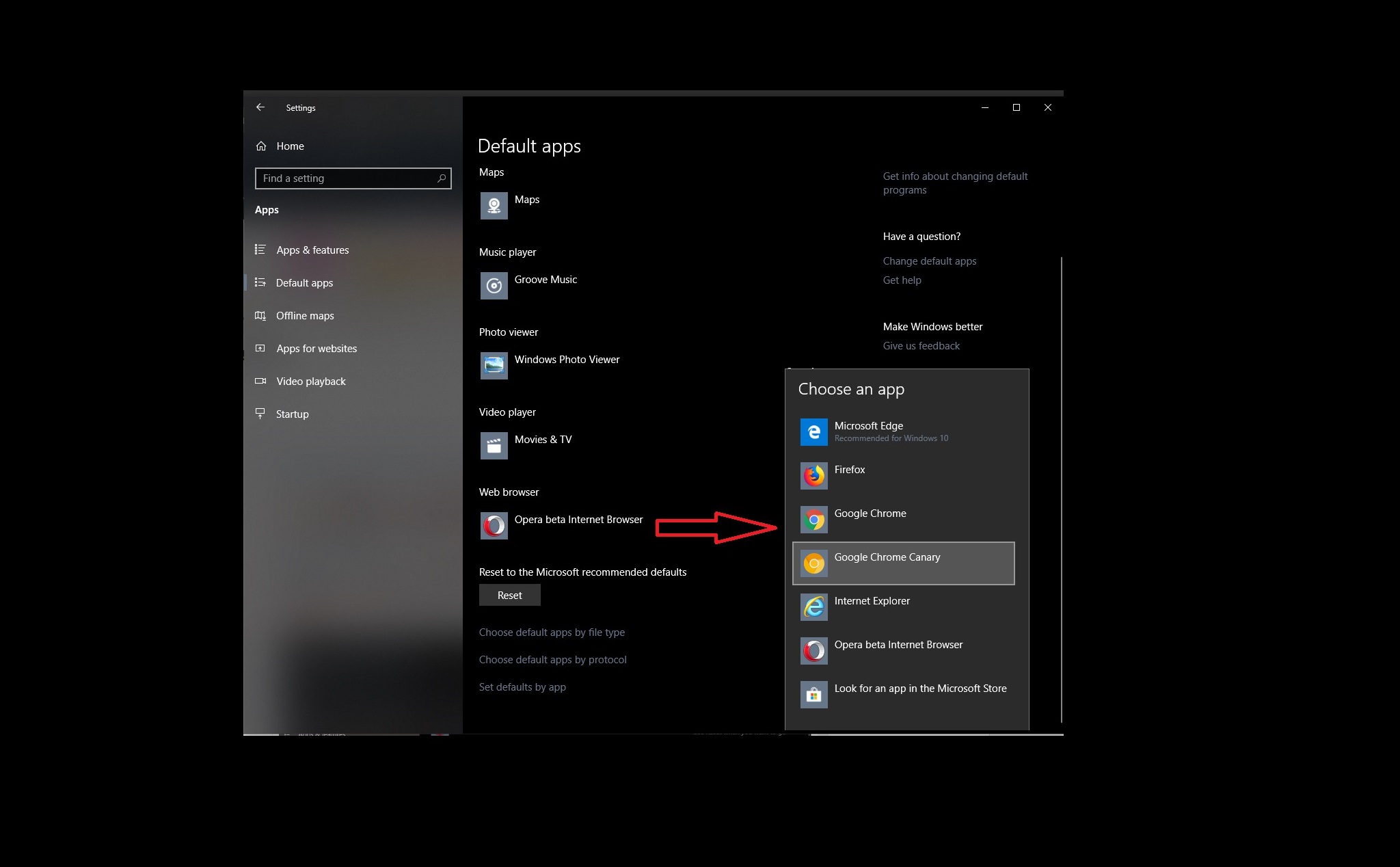Click the Find a setting search box
This screenshot has height=867, width=1400.
point(353,178)
